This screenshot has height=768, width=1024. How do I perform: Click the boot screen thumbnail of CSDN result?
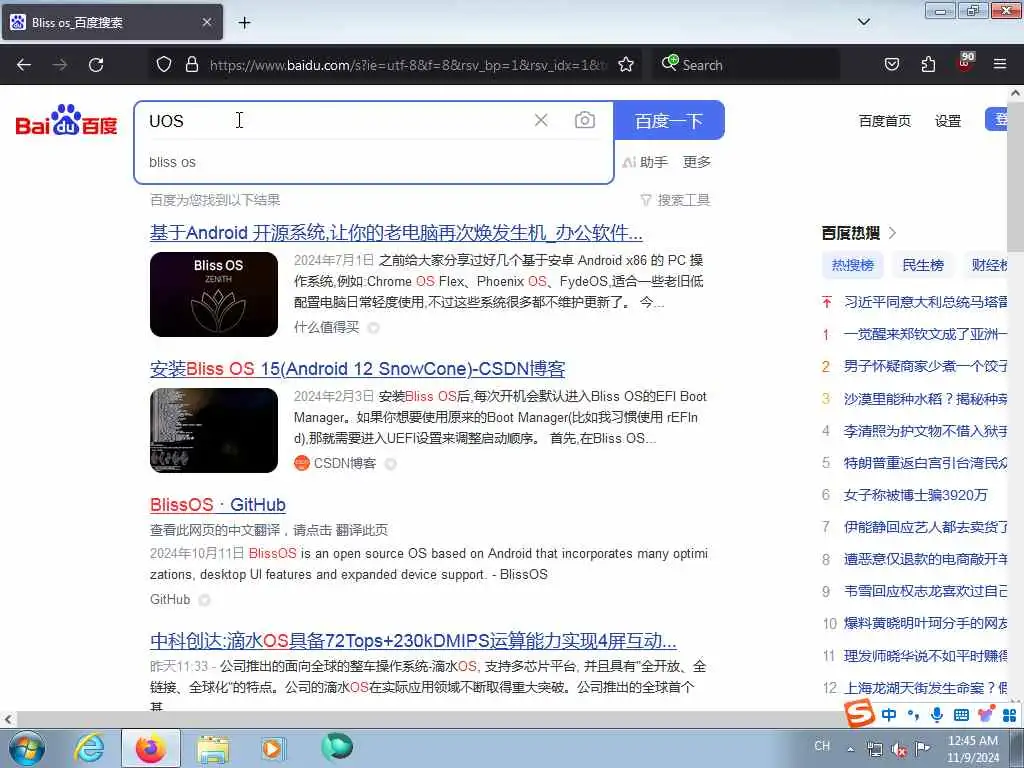pyautogui.click(x=214, y=430)
